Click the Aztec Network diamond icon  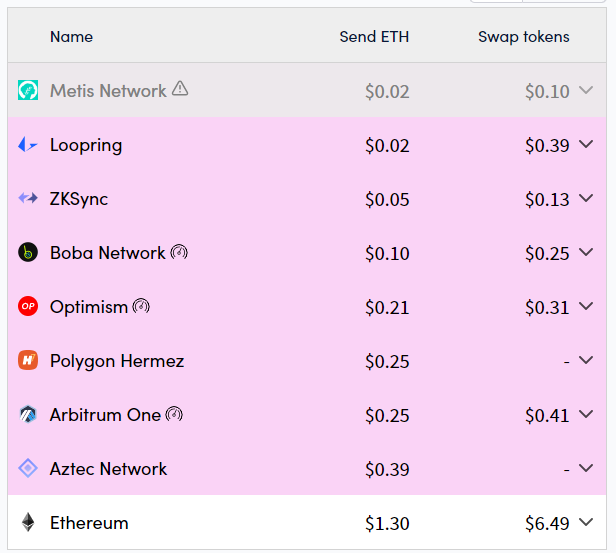coord(28,469)
